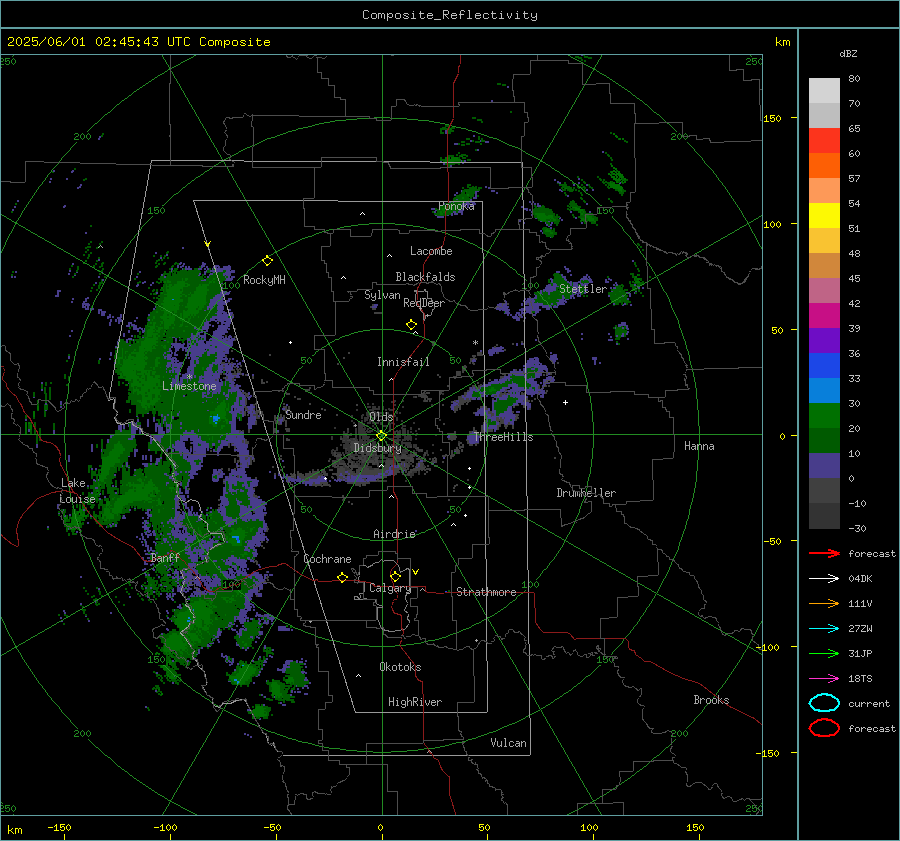The width and height of the screenshot is (900, 841).
Task: Click the Limestone label on map
Action: point(189,386)
